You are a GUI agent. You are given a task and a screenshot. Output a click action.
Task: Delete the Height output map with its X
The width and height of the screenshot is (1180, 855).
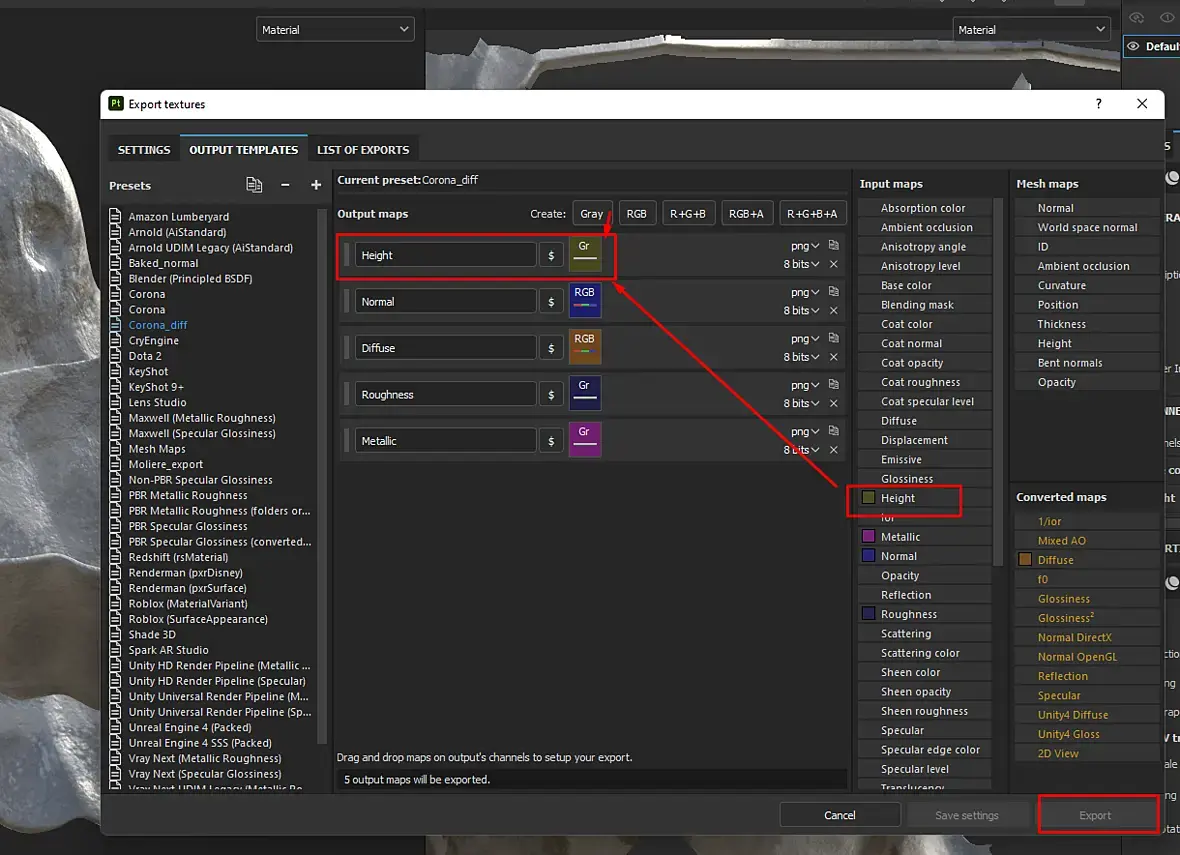833,264
